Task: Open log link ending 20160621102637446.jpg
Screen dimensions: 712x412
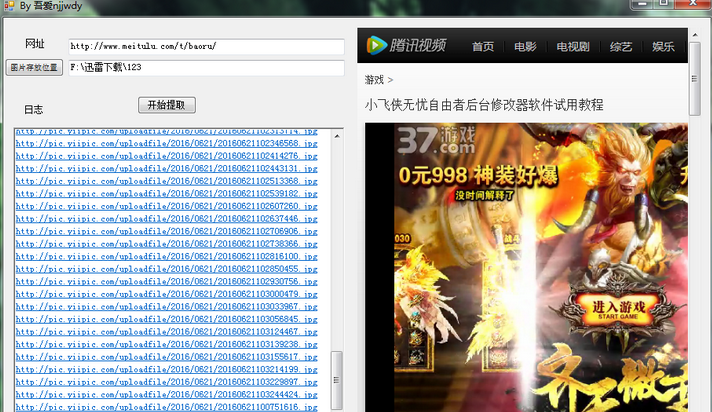Action: 167,219
